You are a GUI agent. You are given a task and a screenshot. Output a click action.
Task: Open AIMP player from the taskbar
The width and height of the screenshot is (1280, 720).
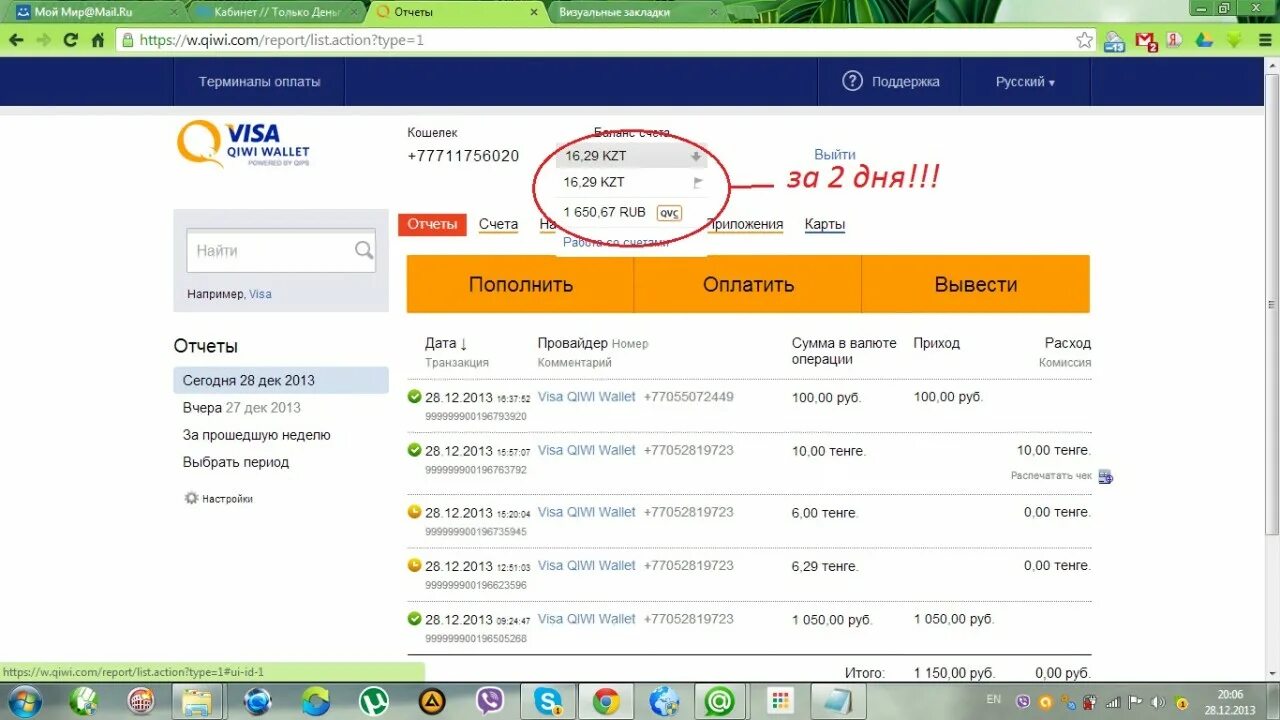click(x=433, y=702)
